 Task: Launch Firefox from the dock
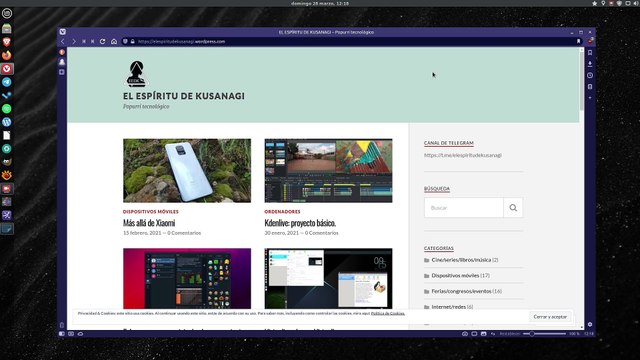tap(7, 55)
